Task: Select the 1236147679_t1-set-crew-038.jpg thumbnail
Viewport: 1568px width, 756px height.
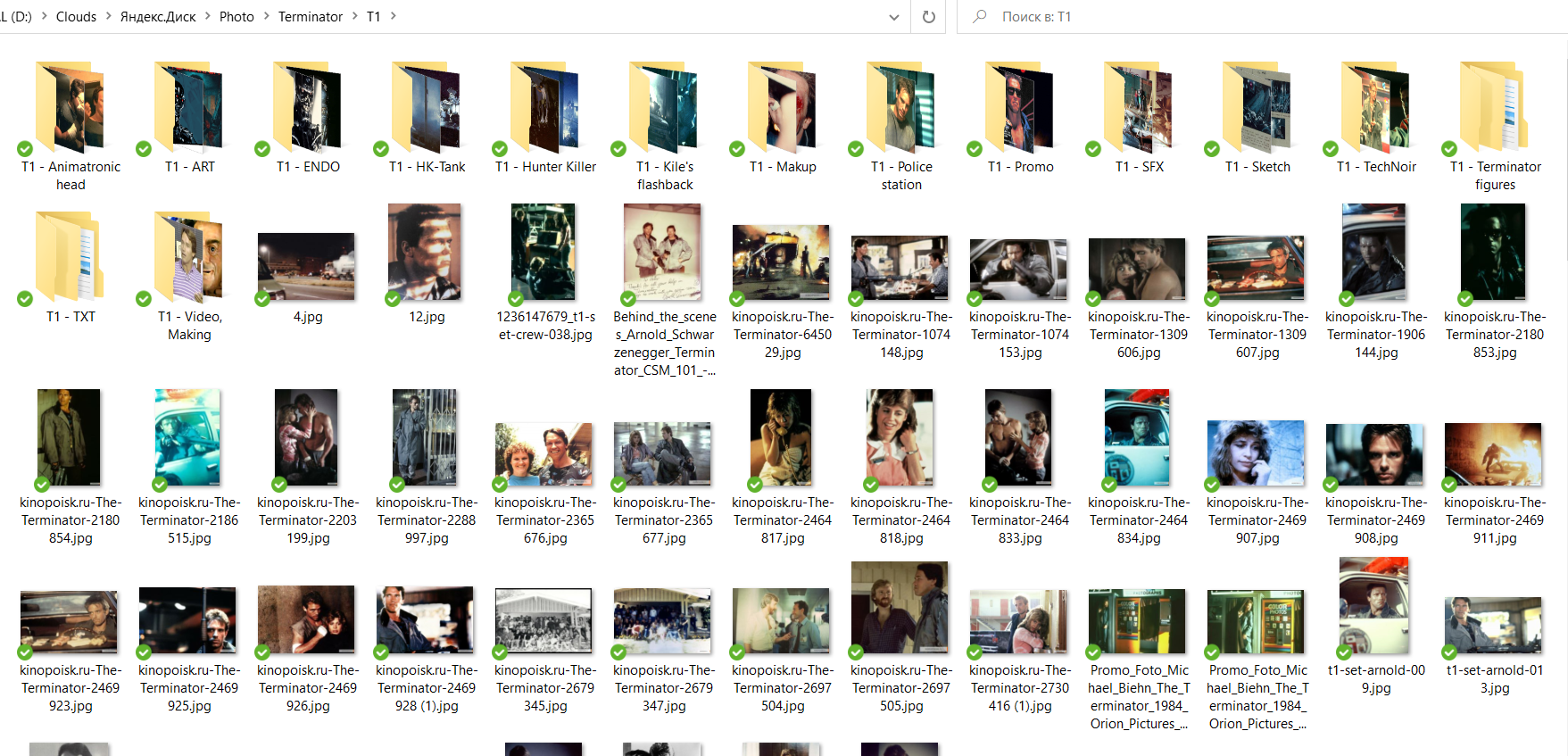Action: click(543, 252)
